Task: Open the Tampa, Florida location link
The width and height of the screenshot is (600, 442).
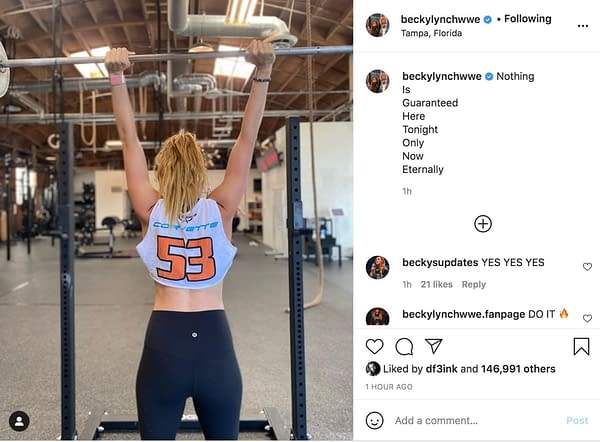Action: click(431, 33)
